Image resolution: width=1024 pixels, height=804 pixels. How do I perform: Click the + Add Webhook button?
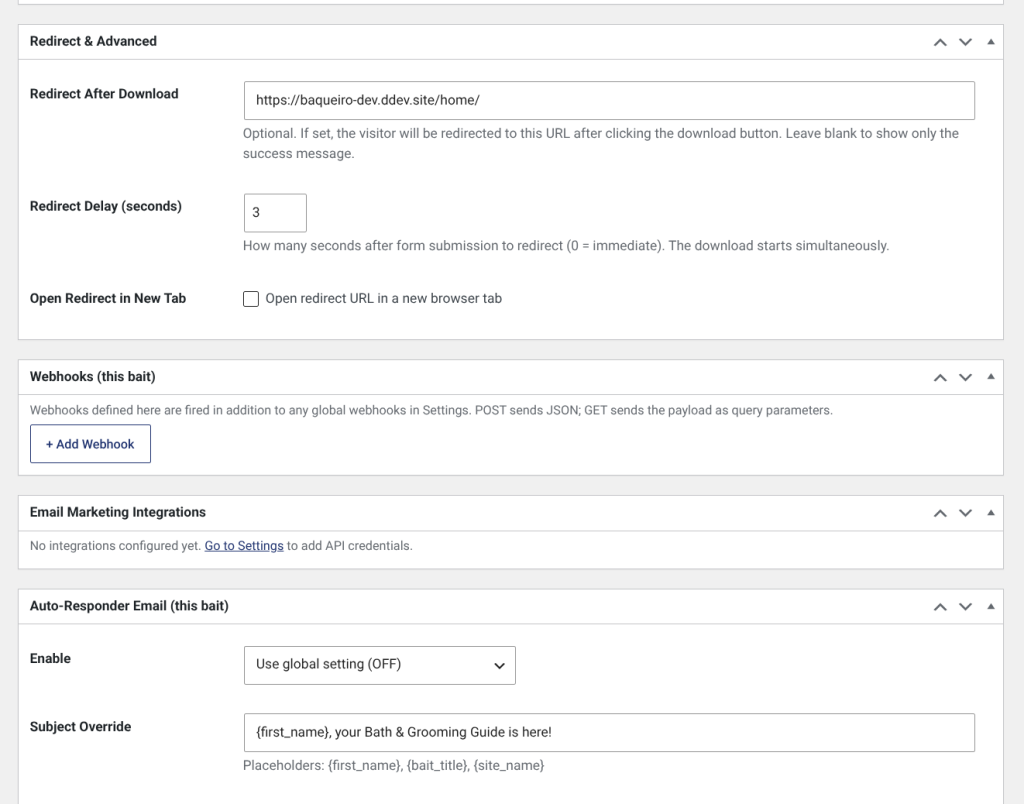coord(90,444)
